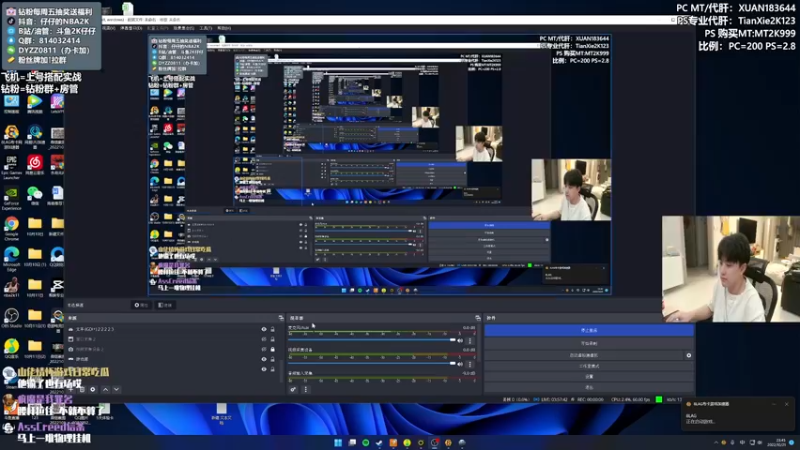The height and width of the screenshot is (450, 800).
Task: Open advanced audio properties gear in mixer
Action: [x=293, y=389]
